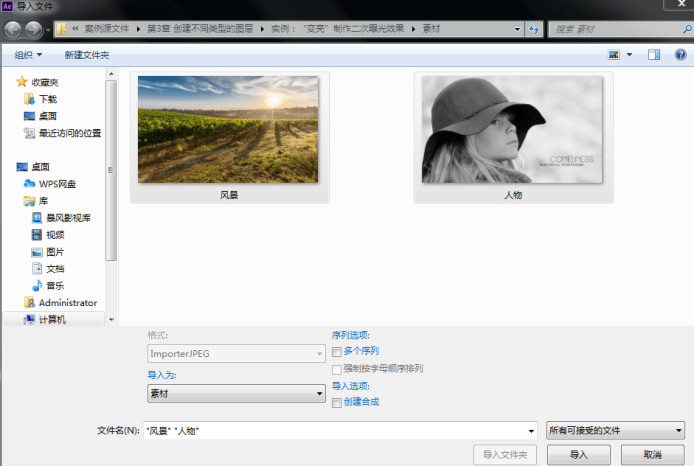Click 案例源文件 in breadcrumb path
The image size is (694, 466).
click(107, 29)
